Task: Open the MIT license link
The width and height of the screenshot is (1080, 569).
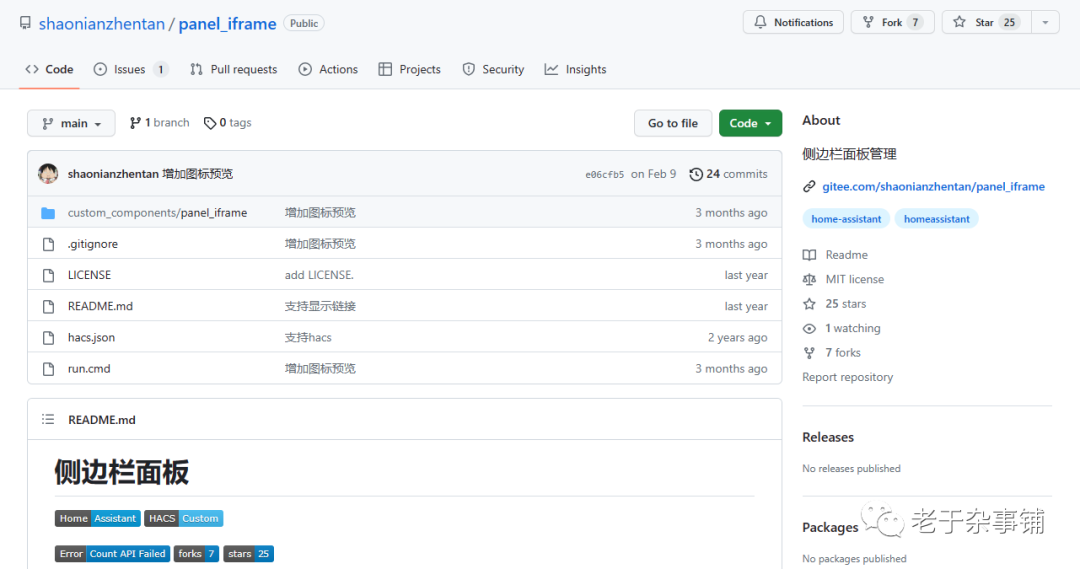Action: (x=855, y=279)
